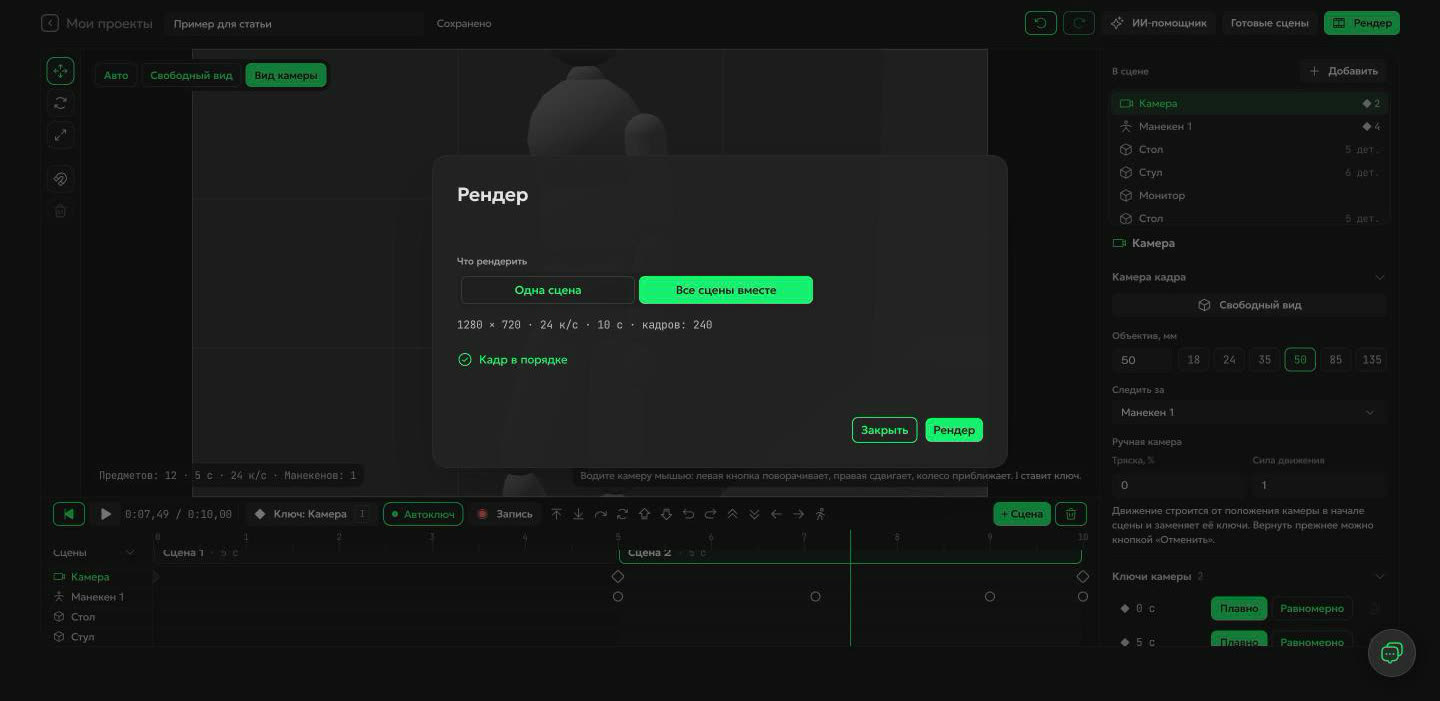This screenshot has width=1440, height=701.
Task: Select the move tool in the left toolbar
Action: (x=60, y=71)
